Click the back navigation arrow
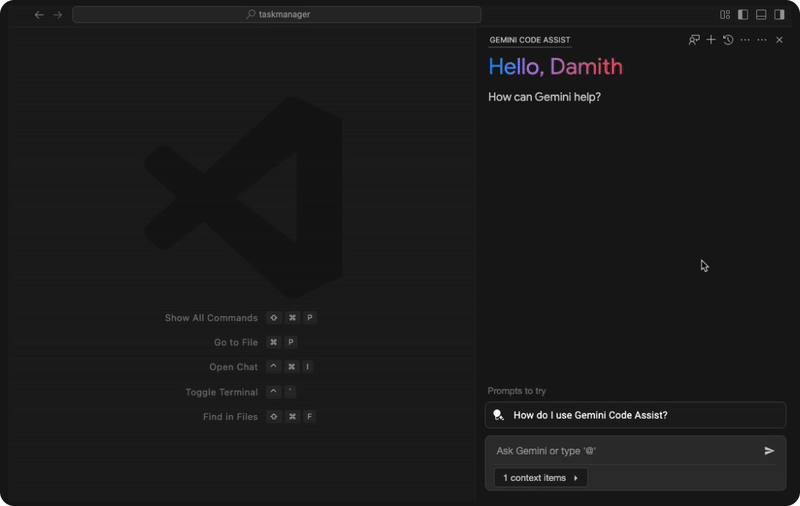 (39, 15)
